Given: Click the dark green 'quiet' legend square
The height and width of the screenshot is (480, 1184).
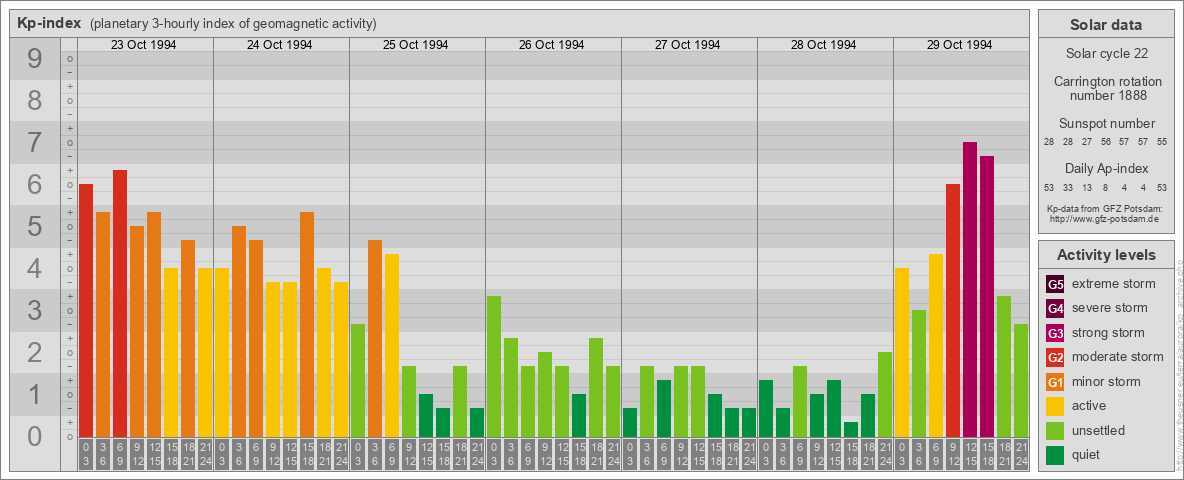Looking at the screenshot, I should (x=1056, y=454).
